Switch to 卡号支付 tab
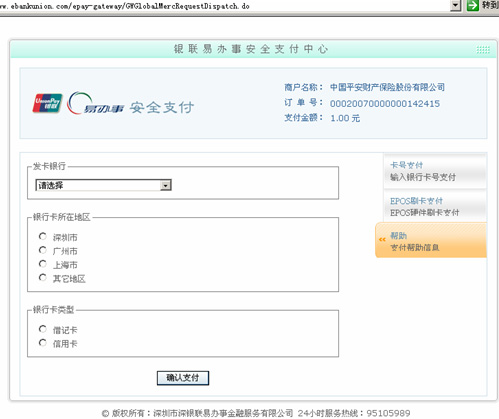499x419 pixels. (435, 171)
